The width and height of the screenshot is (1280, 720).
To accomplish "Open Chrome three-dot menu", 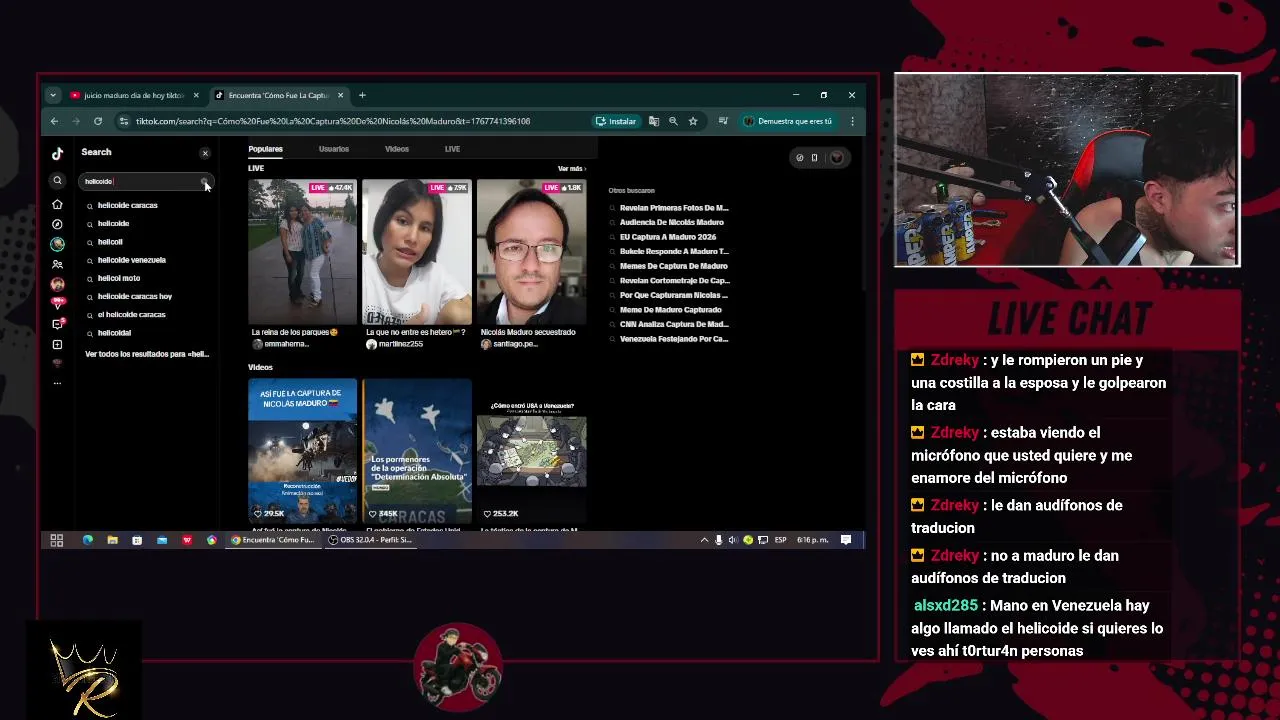I will click(852, 121).
